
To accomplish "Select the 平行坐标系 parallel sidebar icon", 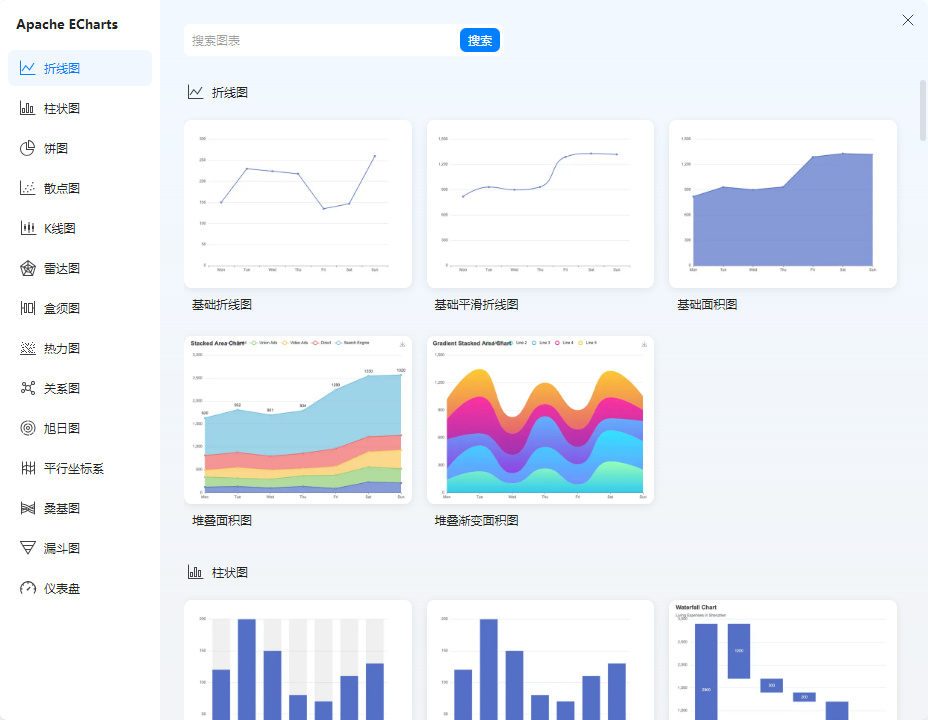I will tap(27, 469).
